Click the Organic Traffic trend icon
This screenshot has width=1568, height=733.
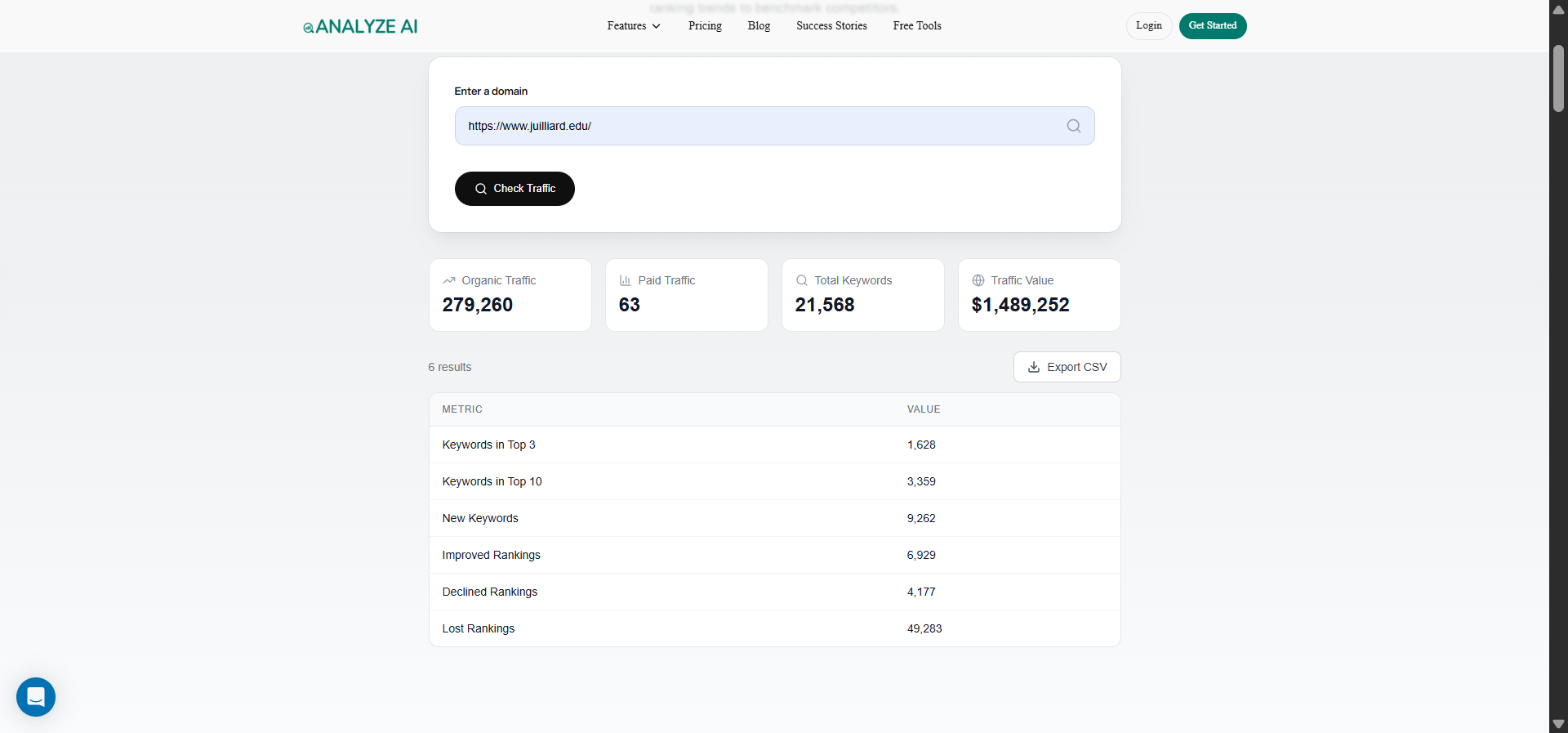(x=448, y=280)
